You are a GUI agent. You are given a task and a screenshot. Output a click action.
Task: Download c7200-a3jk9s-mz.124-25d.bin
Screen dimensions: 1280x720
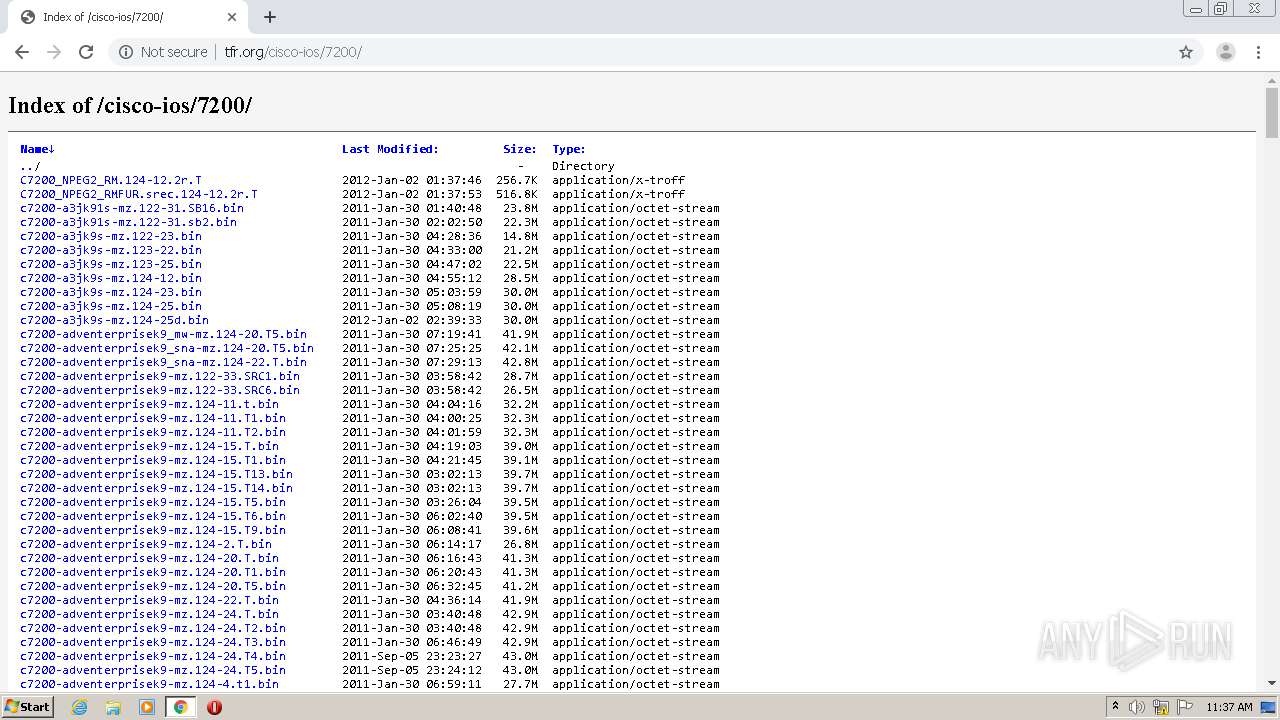pyautogui.click(x=114, y=321)
